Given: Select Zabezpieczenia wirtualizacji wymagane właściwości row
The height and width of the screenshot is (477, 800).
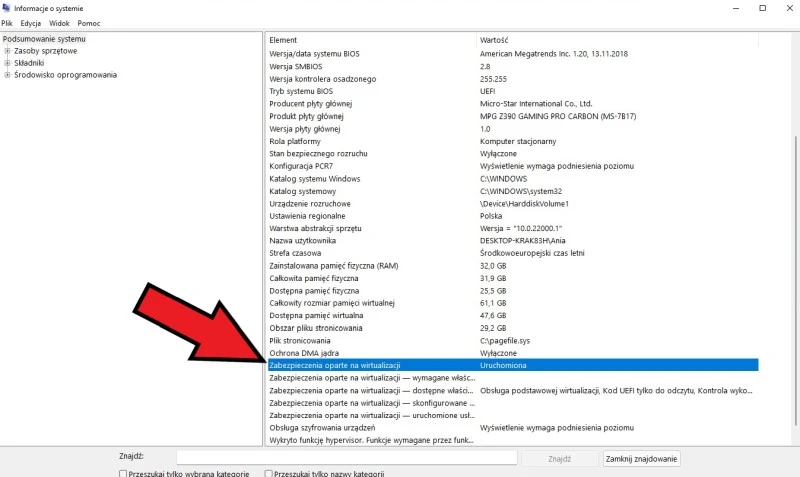Looking at the screenshot, I should coord(512,378).
